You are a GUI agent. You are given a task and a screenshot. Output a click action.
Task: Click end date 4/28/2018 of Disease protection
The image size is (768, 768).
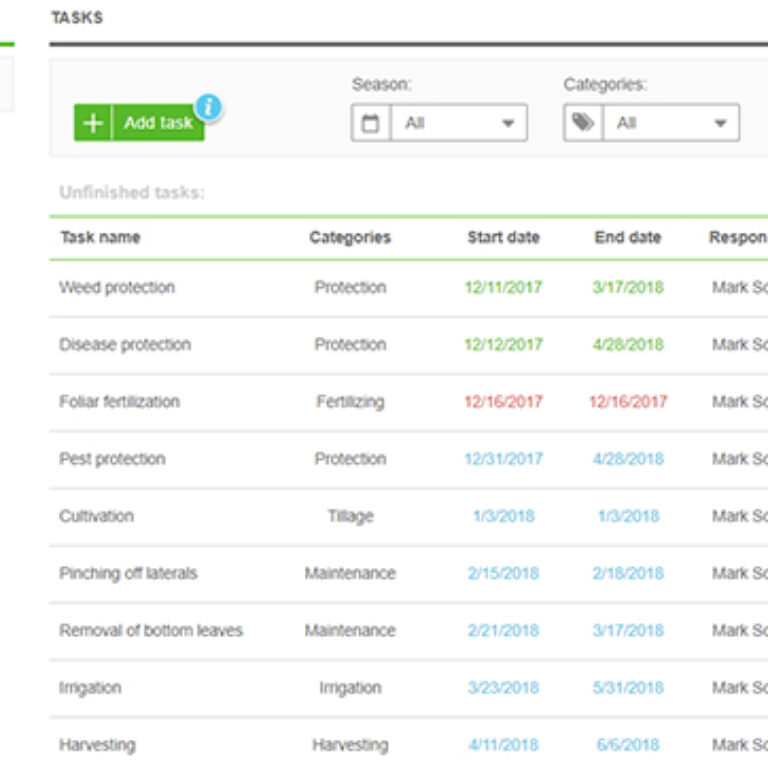tap(628, 344)
